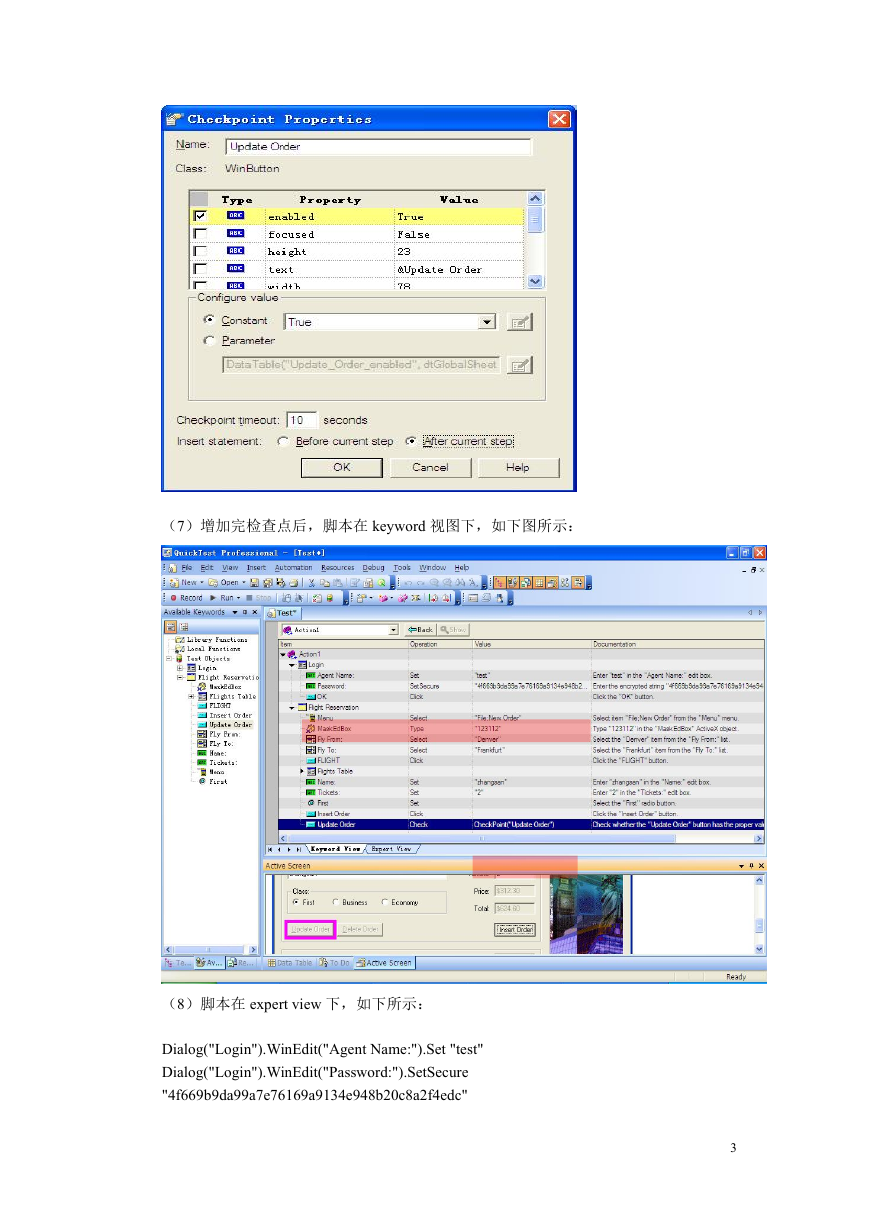Select the Update Order row in keyword view

[521, 824]
